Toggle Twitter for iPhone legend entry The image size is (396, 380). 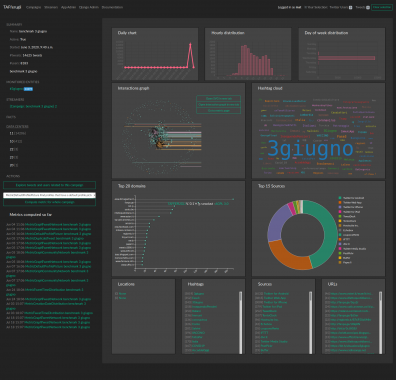(351, 207)
